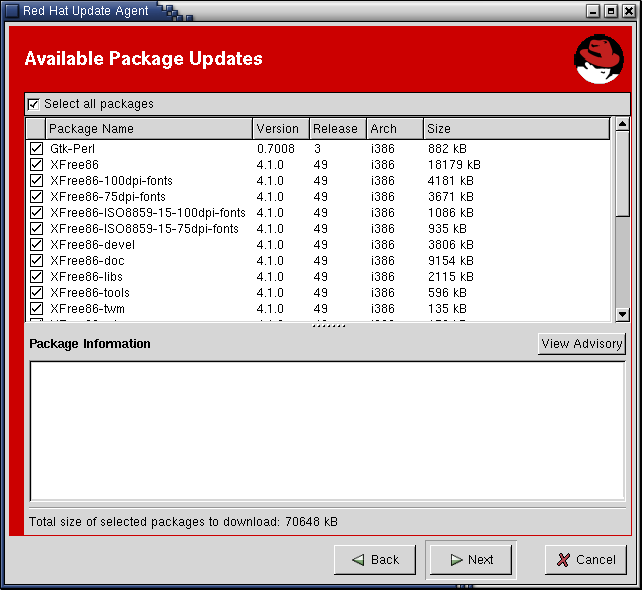This screenshot has height=590, width=642.
Task: Proceed with the Next button
Action: 471,560
